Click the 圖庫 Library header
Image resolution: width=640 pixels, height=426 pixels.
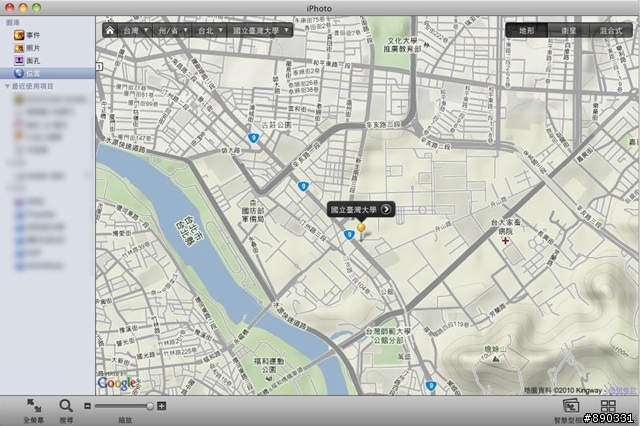coord(13,22)
